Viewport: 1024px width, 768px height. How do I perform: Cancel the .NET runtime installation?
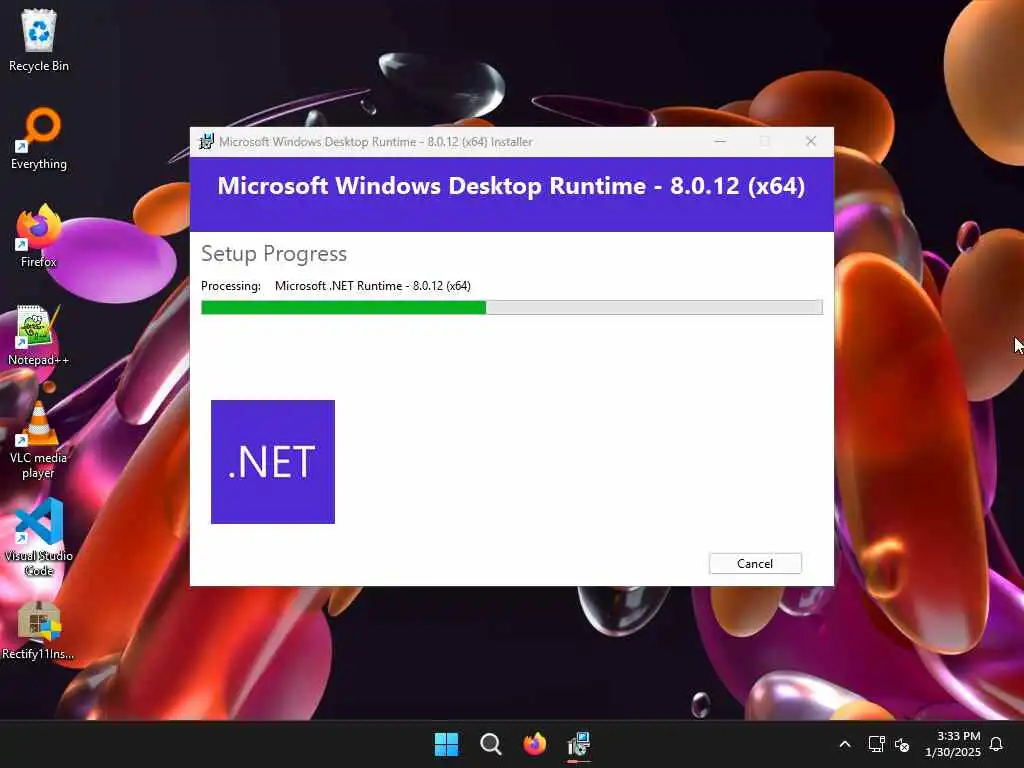[755, 564]
